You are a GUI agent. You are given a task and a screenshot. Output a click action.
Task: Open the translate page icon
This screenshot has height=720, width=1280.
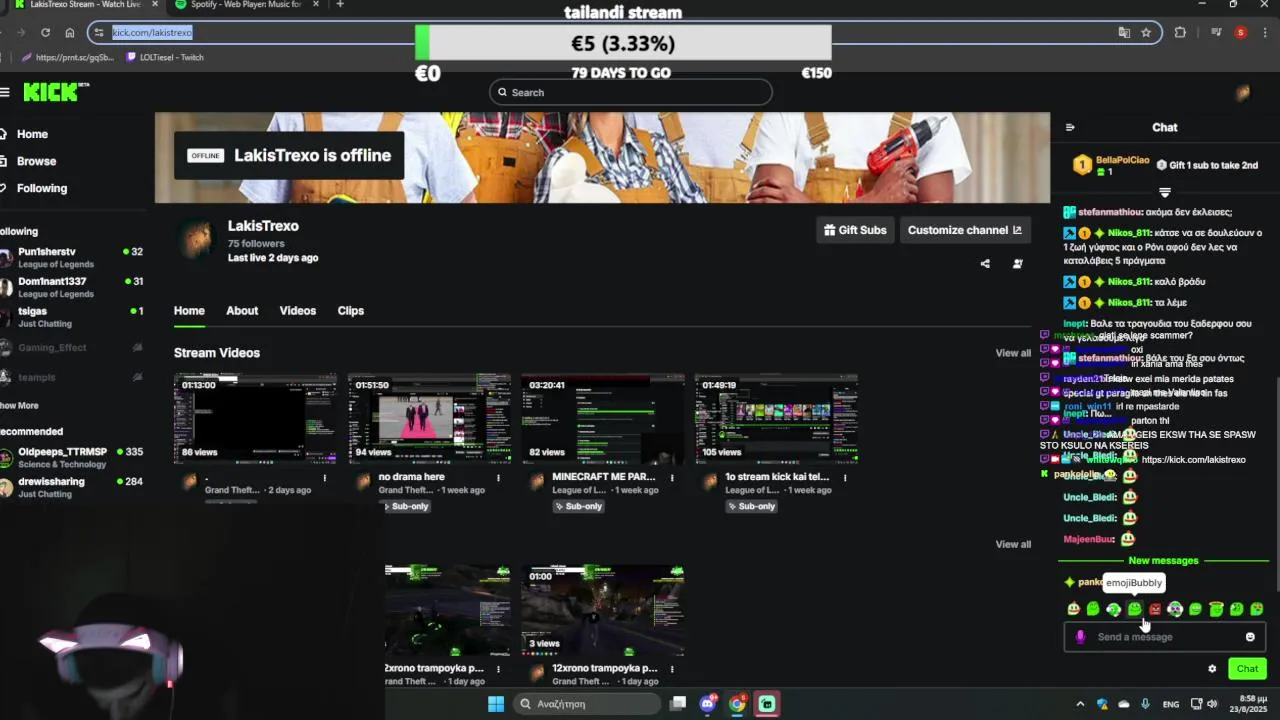(x=1124, y=32)
